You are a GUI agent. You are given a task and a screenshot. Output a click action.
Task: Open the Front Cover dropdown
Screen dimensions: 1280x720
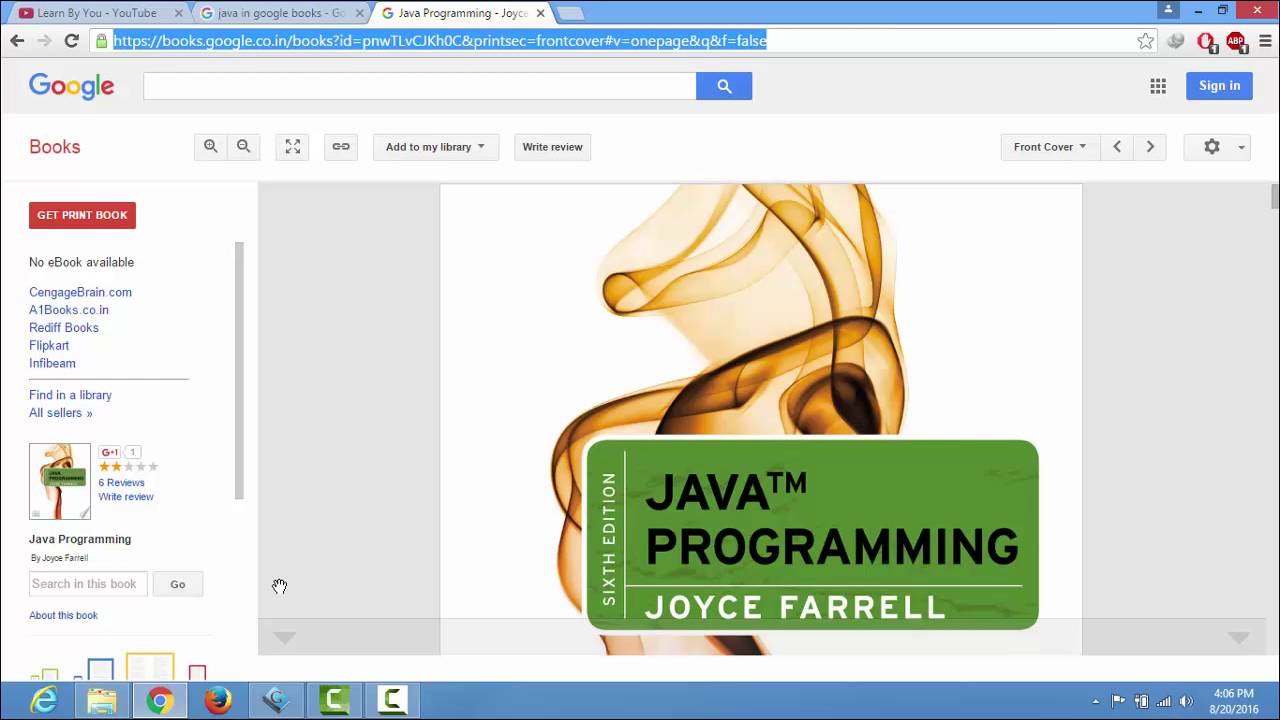pyautogui.click(x=1049, y=146)
